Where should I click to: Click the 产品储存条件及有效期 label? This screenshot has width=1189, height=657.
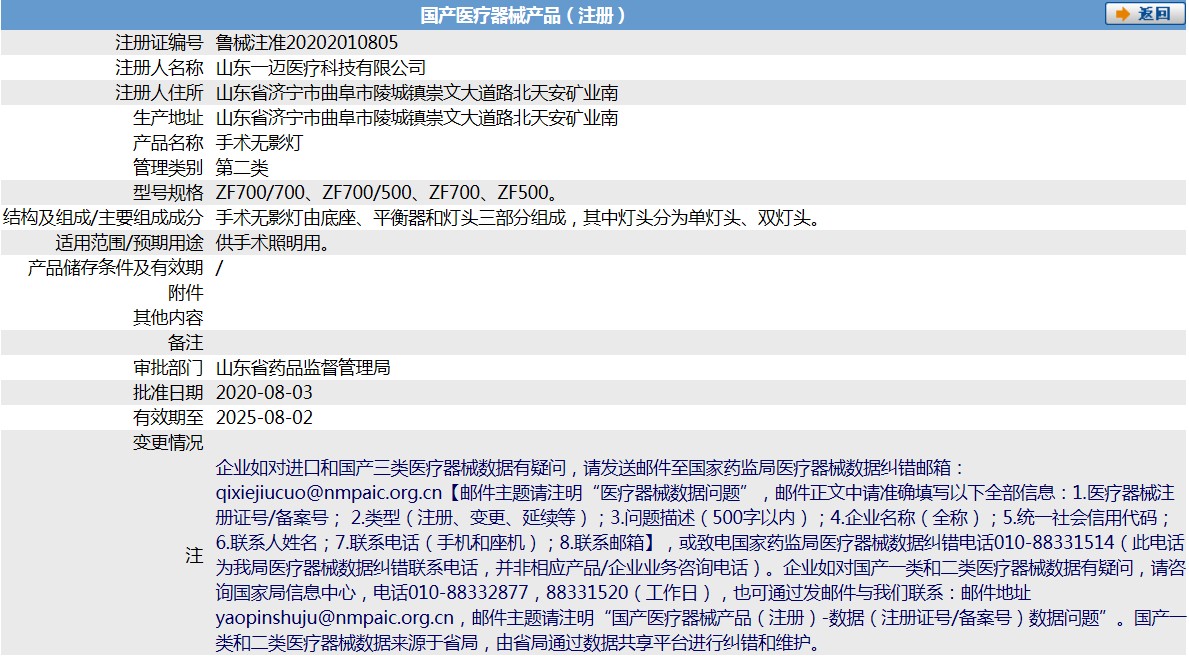pos(115,268)
